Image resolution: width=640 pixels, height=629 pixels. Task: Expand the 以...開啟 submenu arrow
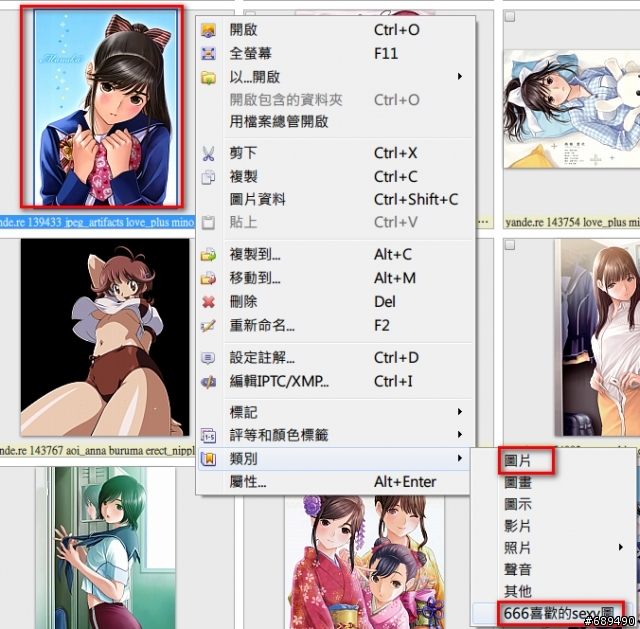pos(460,77)
